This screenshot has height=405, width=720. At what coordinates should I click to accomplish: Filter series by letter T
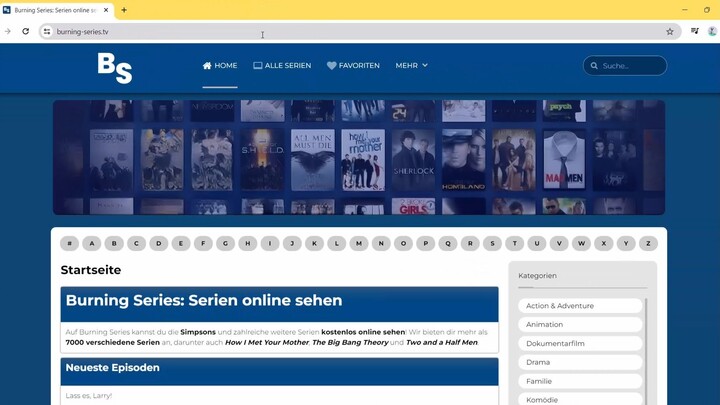click(x=515, y=243)
